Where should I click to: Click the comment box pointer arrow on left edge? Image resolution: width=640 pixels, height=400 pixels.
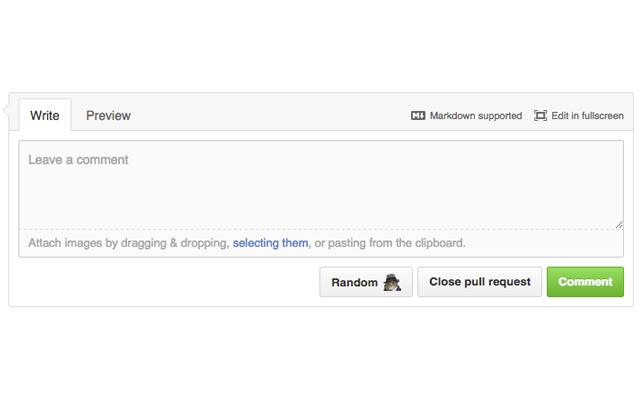[6, 110]
